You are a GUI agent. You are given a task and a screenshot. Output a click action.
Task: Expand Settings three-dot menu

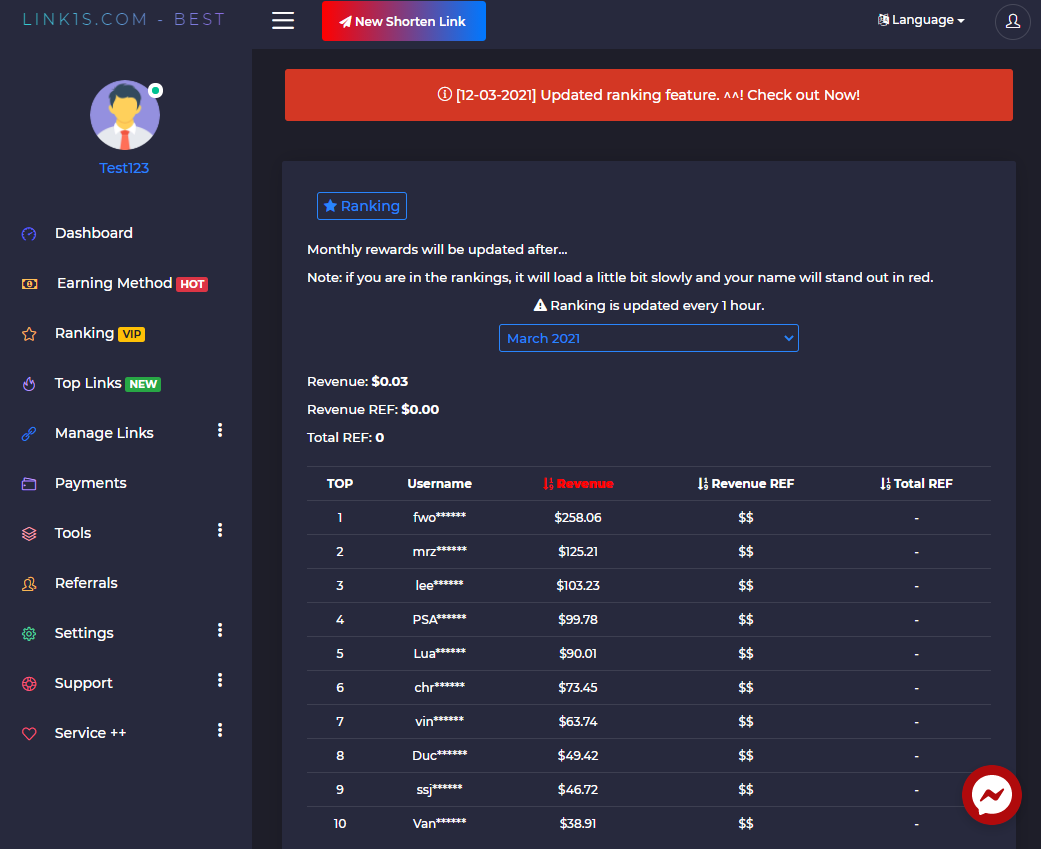[x=220, y=630]
